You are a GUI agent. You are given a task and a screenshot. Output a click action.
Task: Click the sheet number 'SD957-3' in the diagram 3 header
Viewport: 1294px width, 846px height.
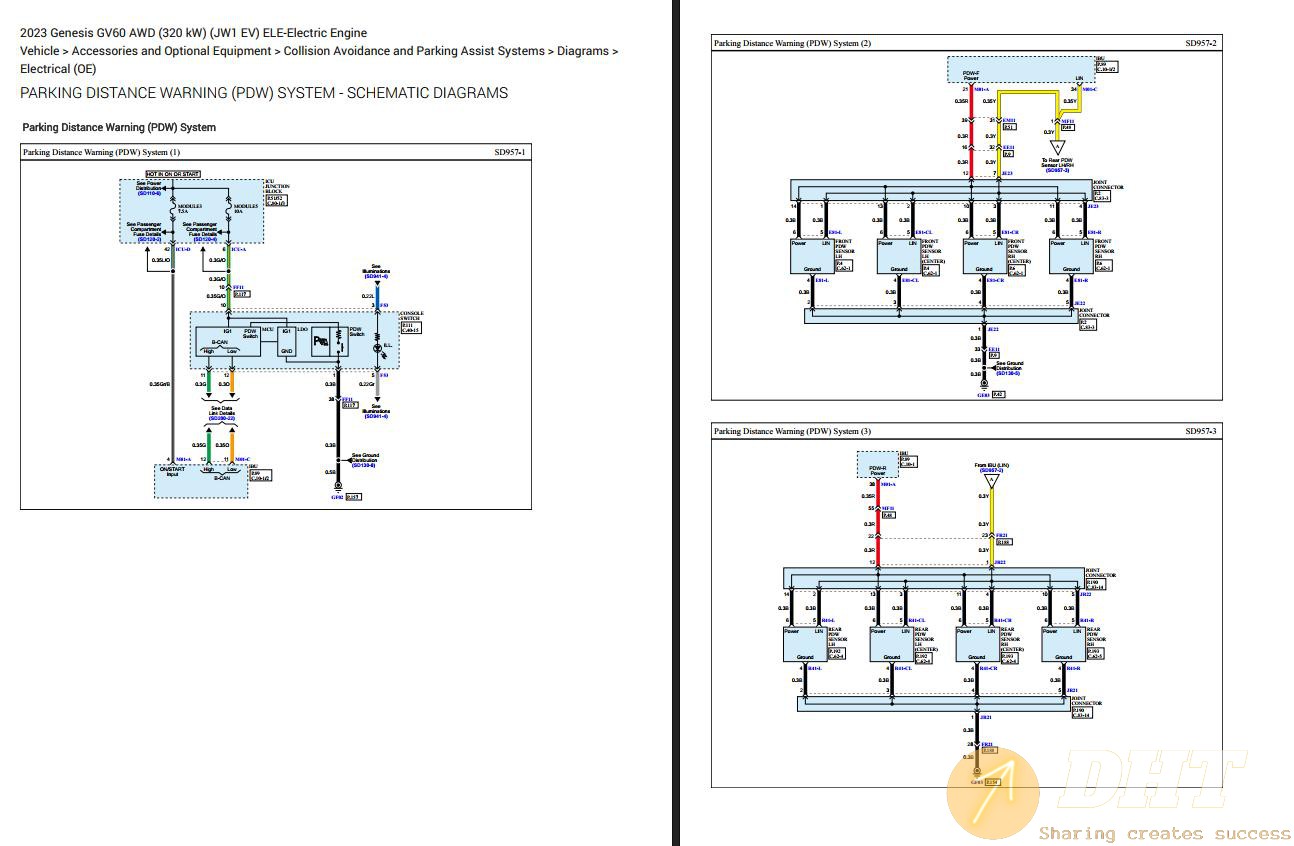pyautogui.click(x=1201, y=431)
